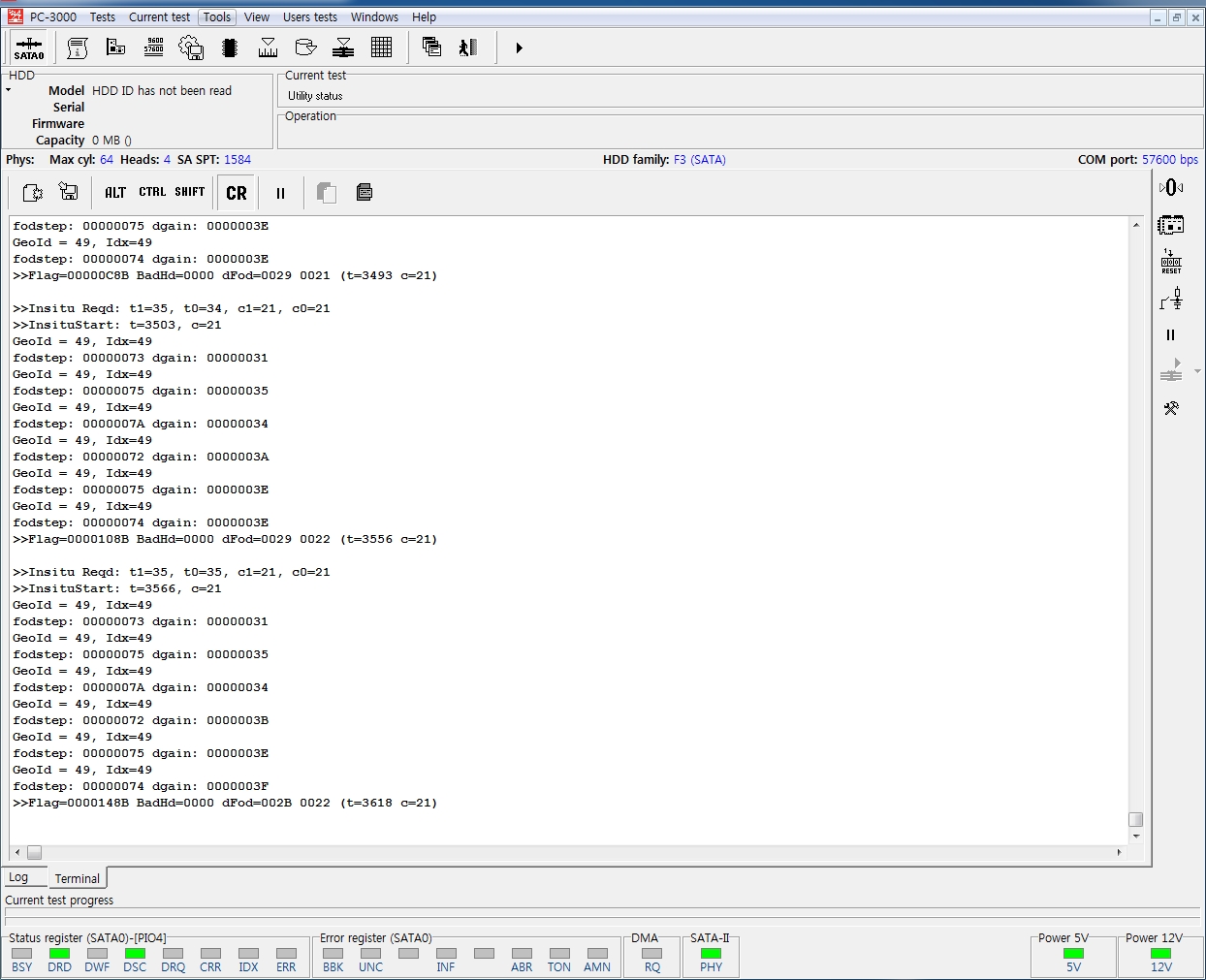Click the SATA0 port selector icon

pos(29,47)
